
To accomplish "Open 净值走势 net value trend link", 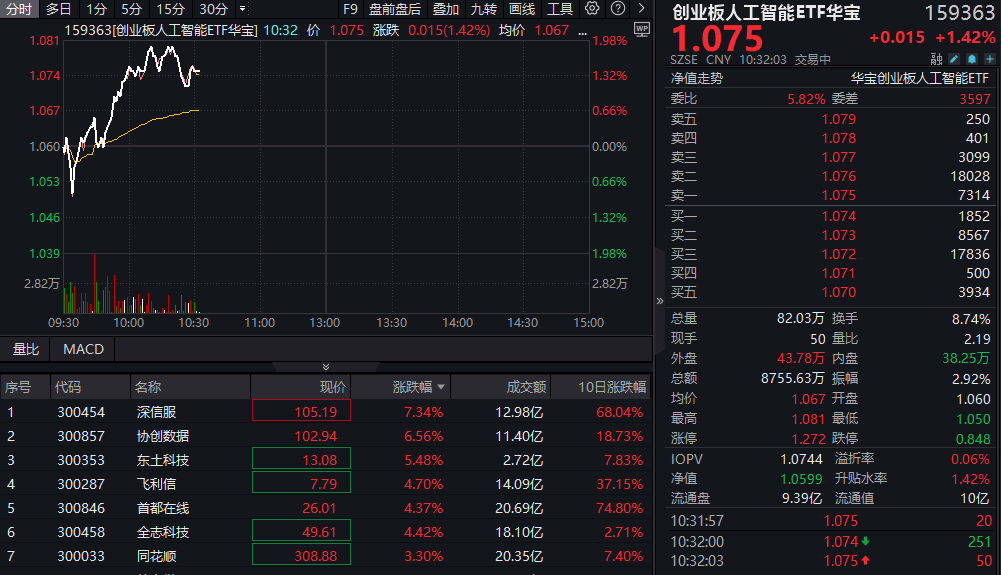I will 697,77.
